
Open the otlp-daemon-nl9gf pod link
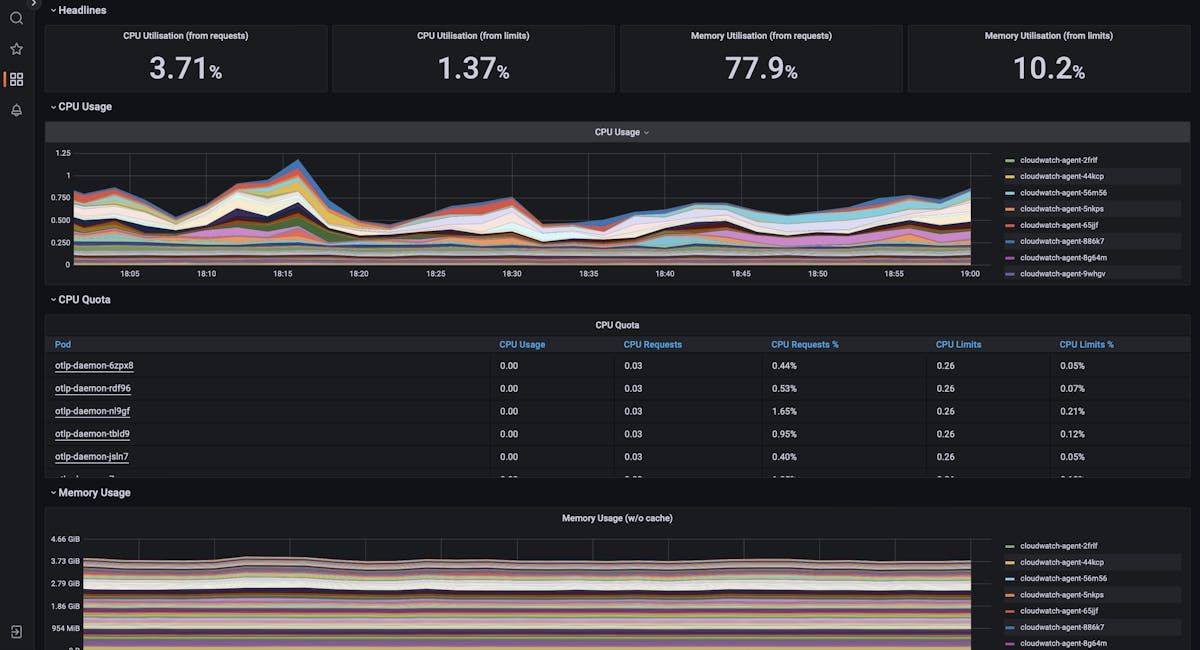pyautogui.click(x=92, y=411)
